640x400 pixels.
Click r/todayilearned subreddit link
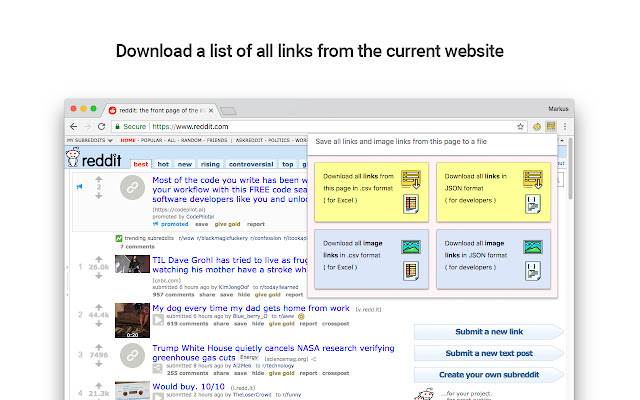(279, 287)
